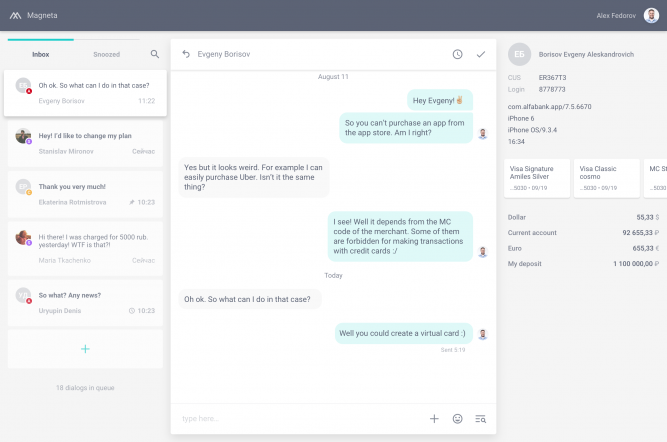Image resolution: width=667 pixels, height=442 pixels.
Task: Click the plus attachment icon in composer
Action: [434, 419]
